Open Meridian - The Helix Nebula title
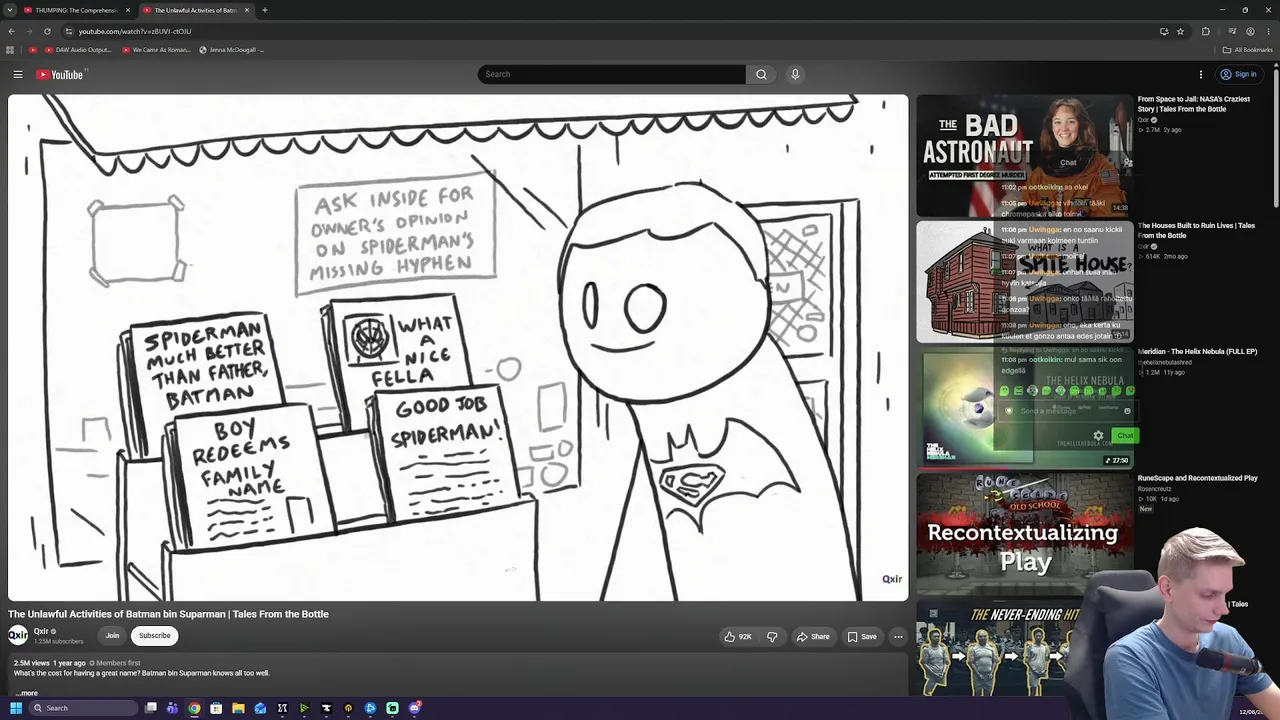The width and height of the screenshot is (1280, 720). point(1197,351)
